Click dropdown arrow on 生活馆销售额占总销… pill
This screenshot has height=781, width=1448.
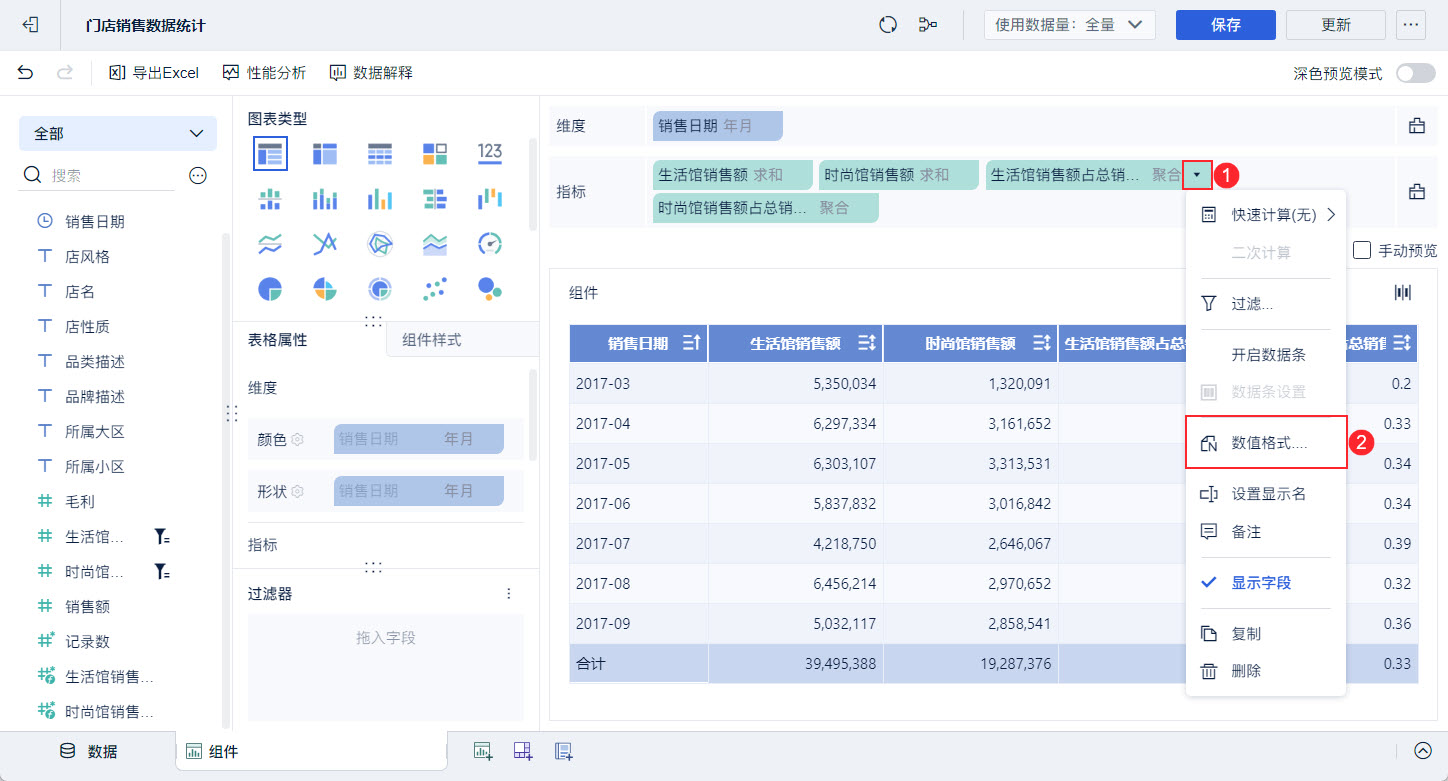[1197, 175]
